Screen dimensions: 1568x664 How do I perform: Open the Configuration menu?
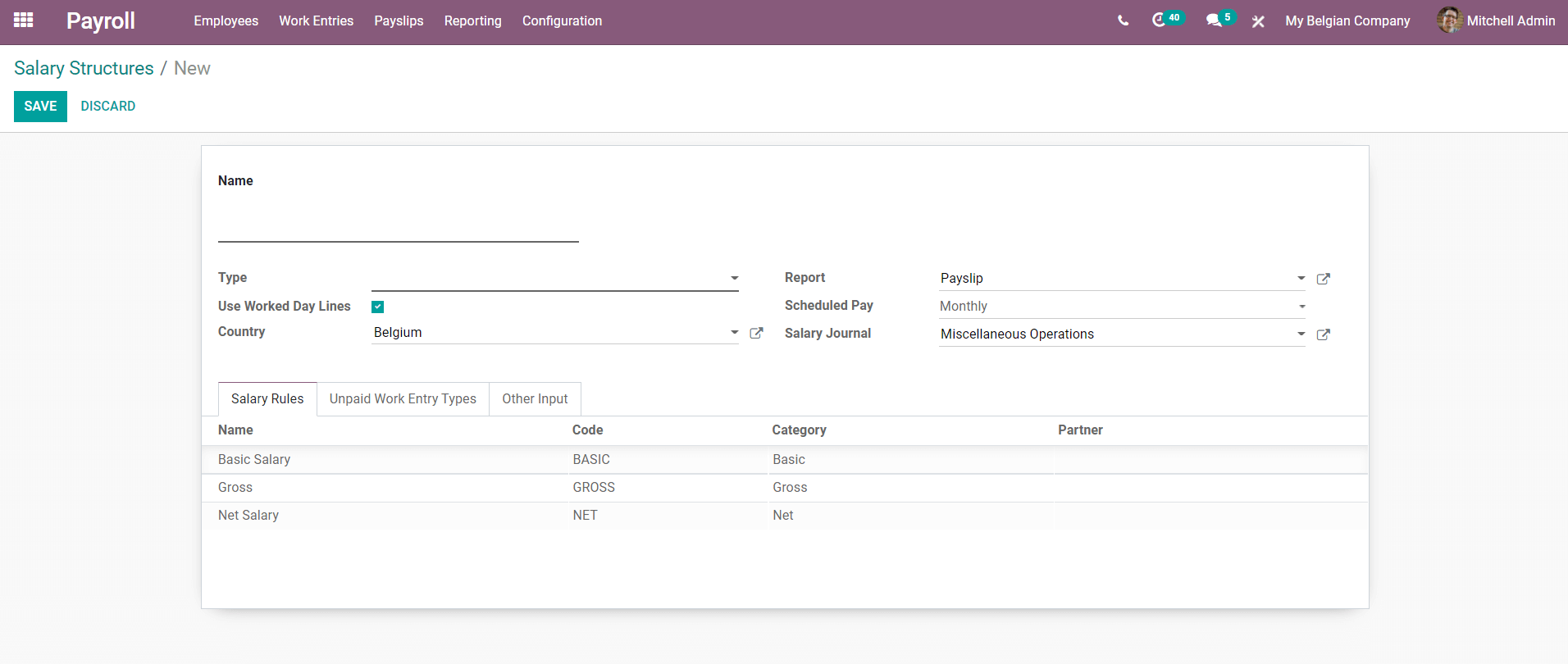[562, 21]
